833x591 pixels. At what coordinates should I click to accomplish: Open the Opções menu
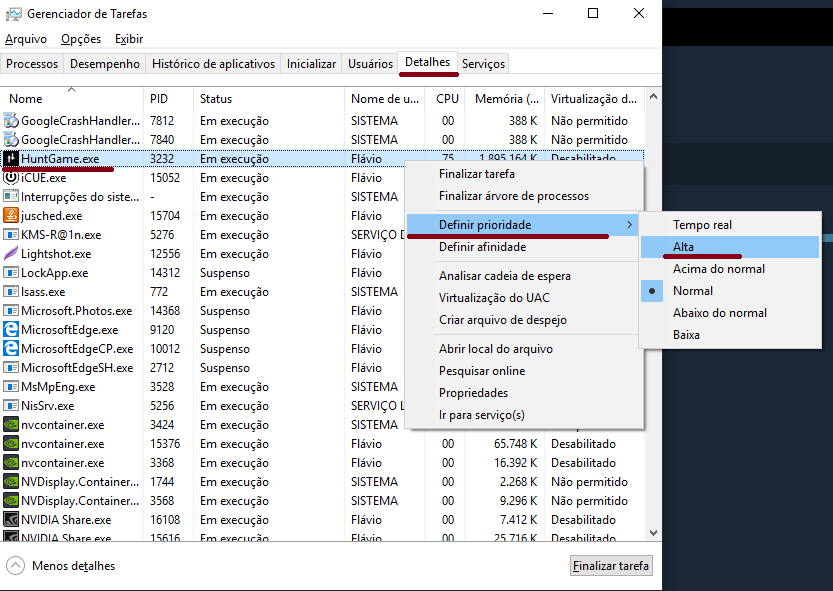[81, 39]
